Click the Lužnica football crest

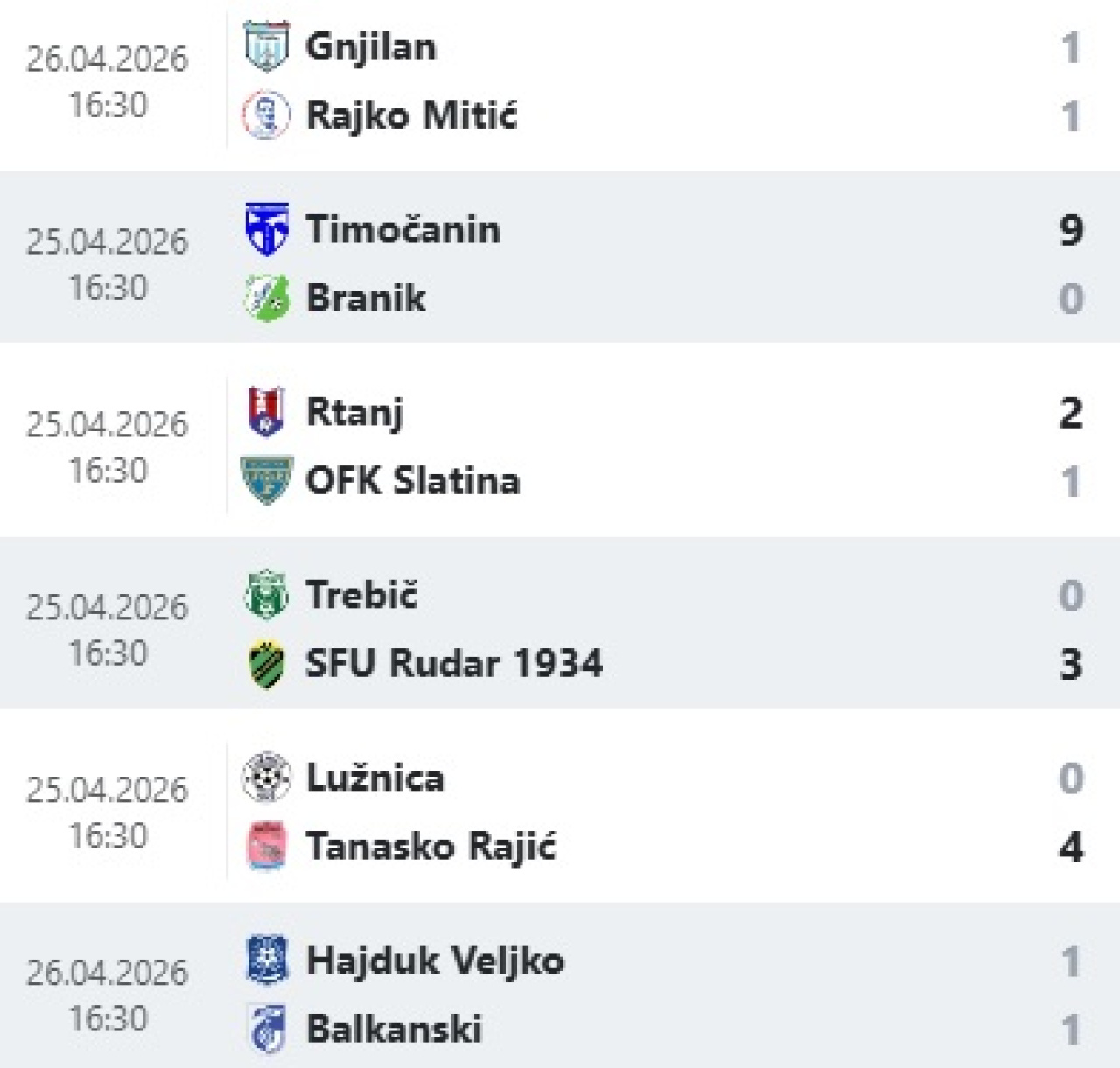tap(266, 778)
